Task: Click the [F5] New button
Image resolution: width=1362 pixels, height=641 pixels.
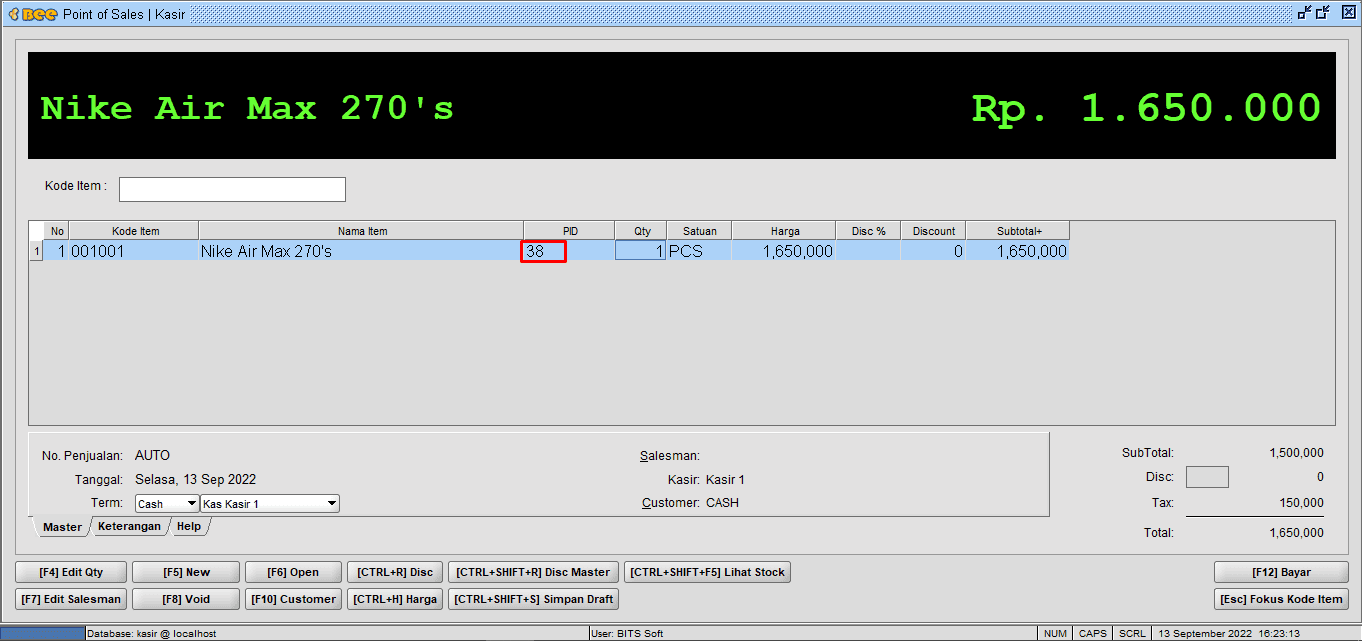Action: pos(186,572)
